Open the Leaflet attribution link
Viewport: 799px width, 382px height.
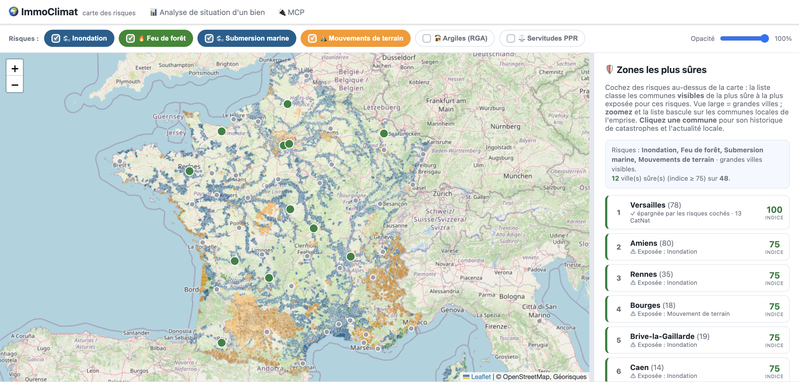tap(481, 377)
